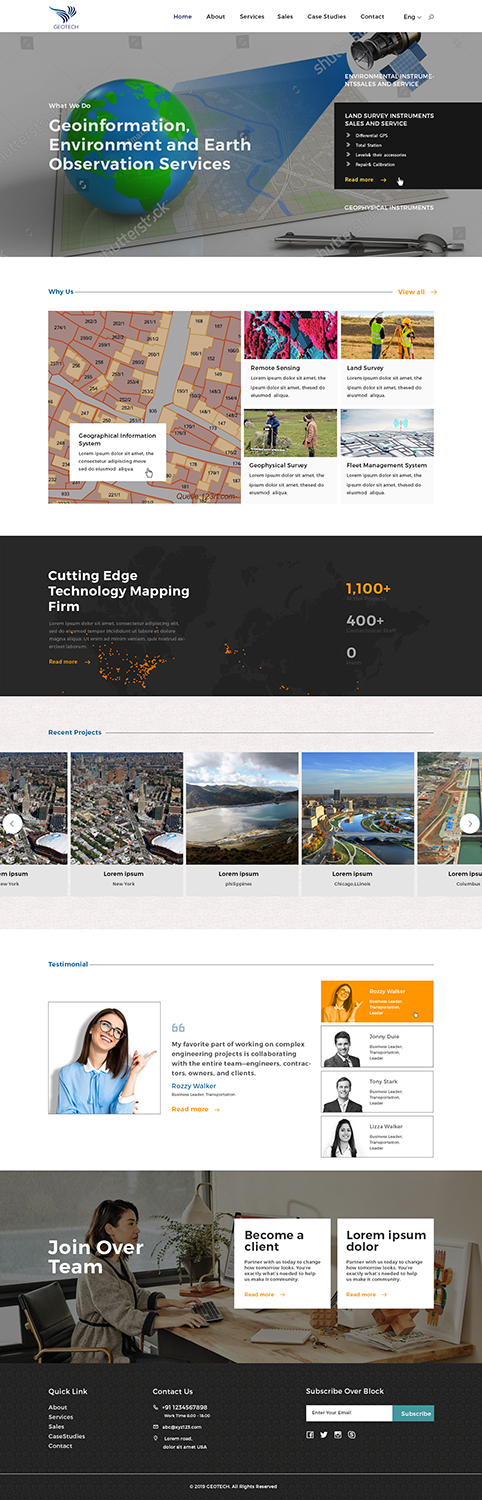
Task: Click the GEOTECH logo in header
Action: coord(63,16)
